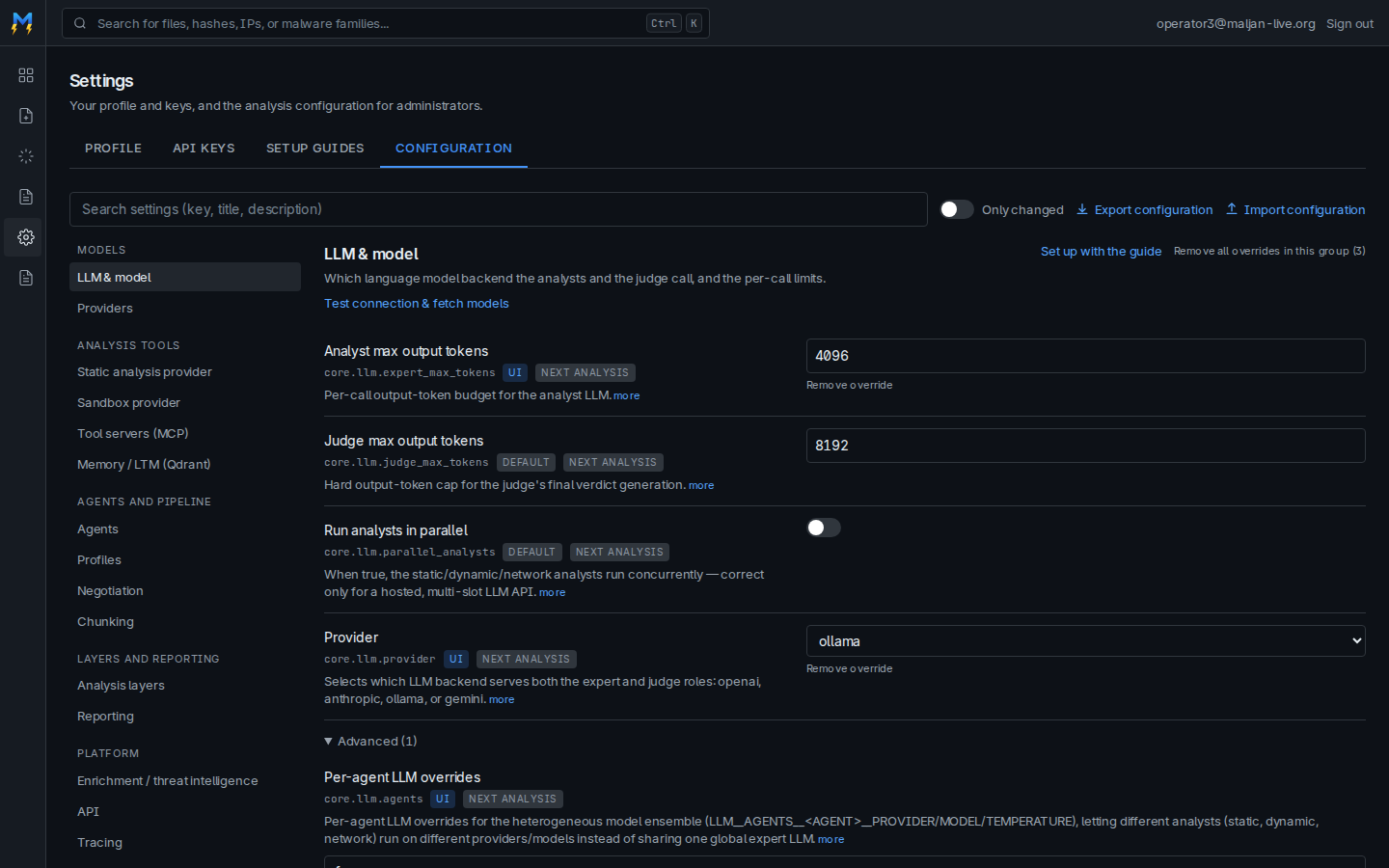Show more of Run analysts in parallel description
Image resolution: width=1389 pixels, height=868 pixels.
pyautogui.click(x=553, y=592)
